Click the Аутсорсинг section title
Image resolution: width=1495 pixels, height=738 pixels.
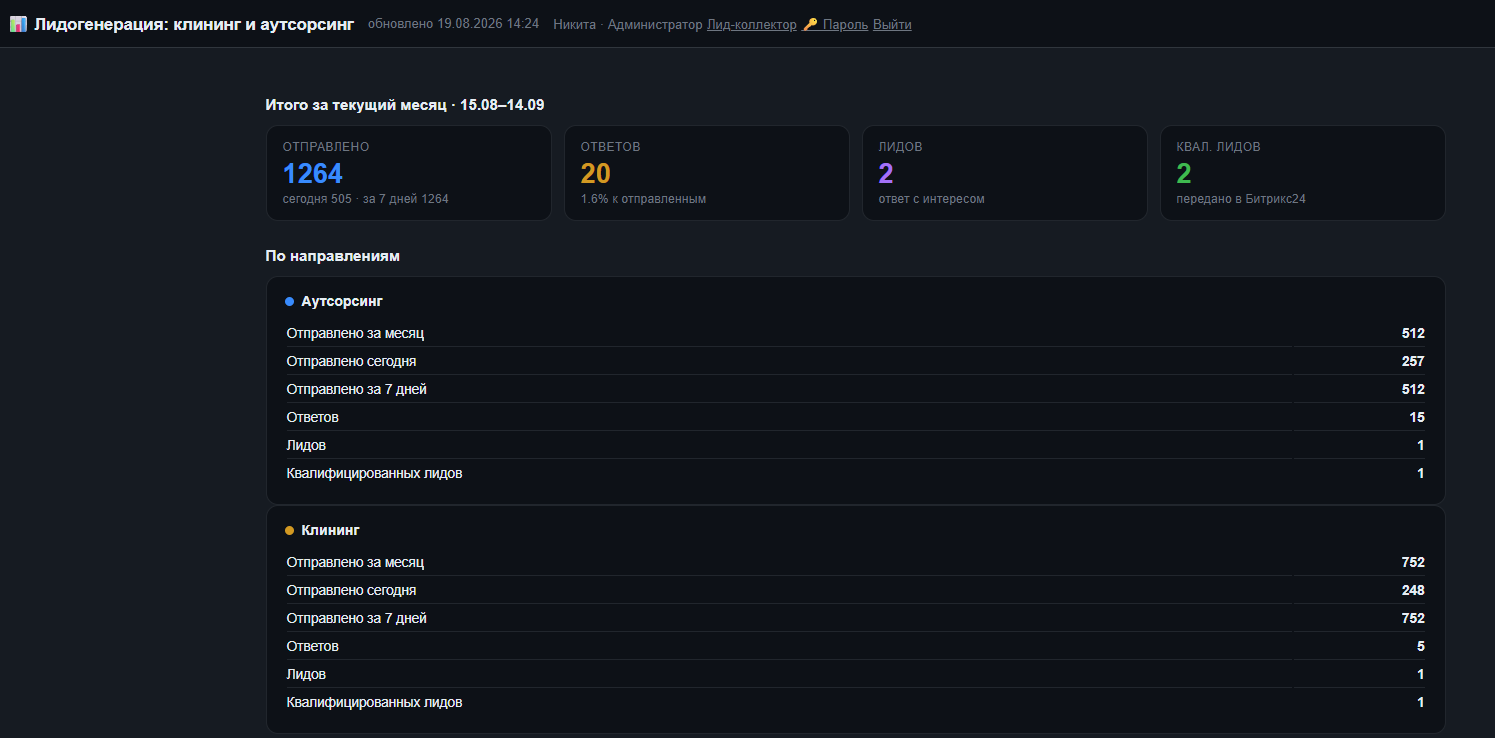coord(342,301)
